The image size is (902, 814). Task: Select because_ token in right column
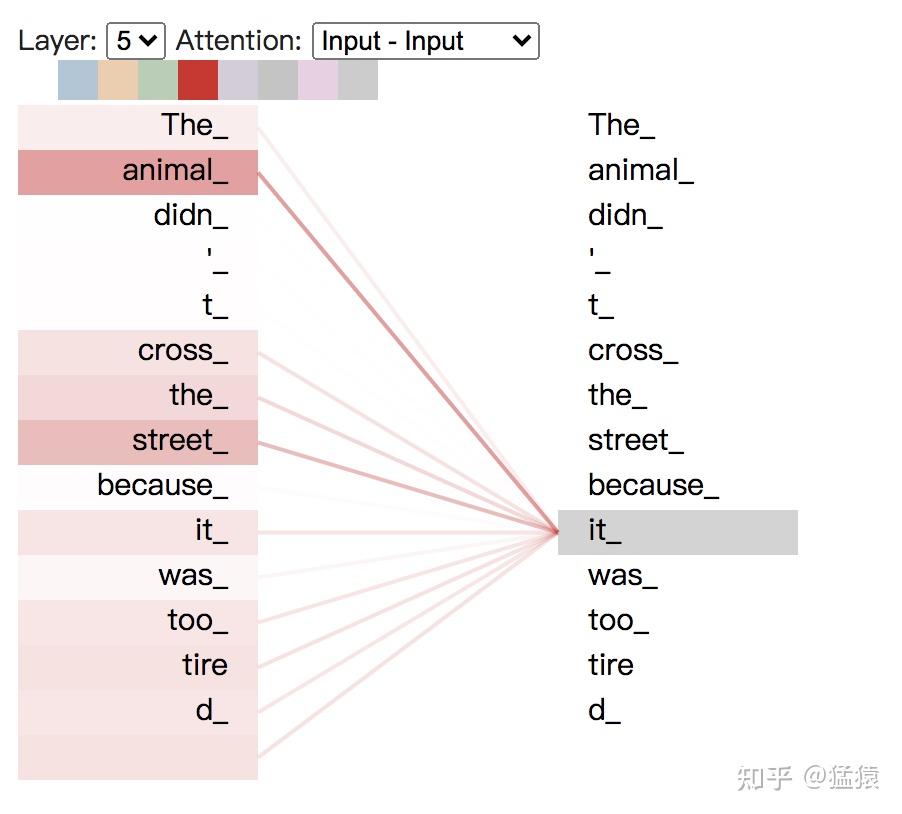coord(653,486)
